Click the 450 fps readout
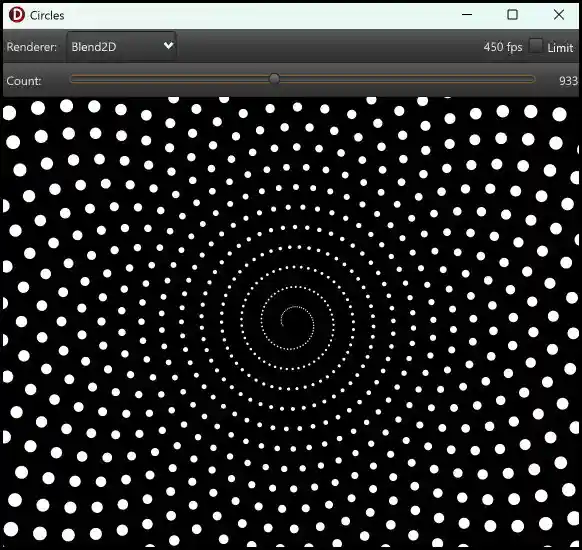The image size is (582, 550). [503, 47]
